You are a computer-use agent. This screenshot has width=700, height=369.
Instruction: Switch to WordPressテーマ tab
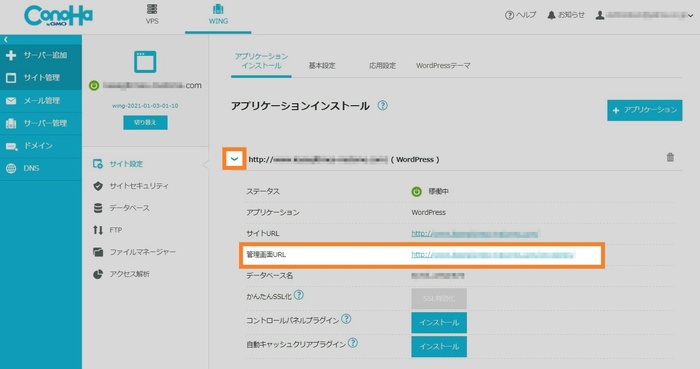(443, 66)
